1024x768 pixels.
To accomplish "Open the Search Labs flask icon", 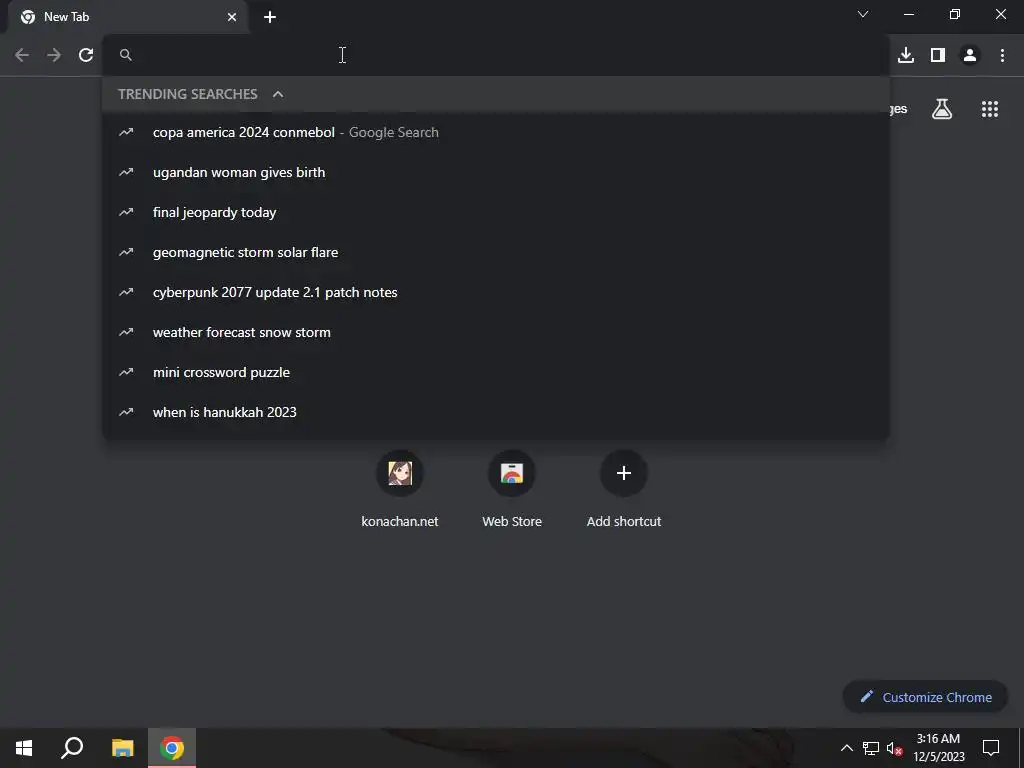I will pyautogui.click(x=942, y=109).
